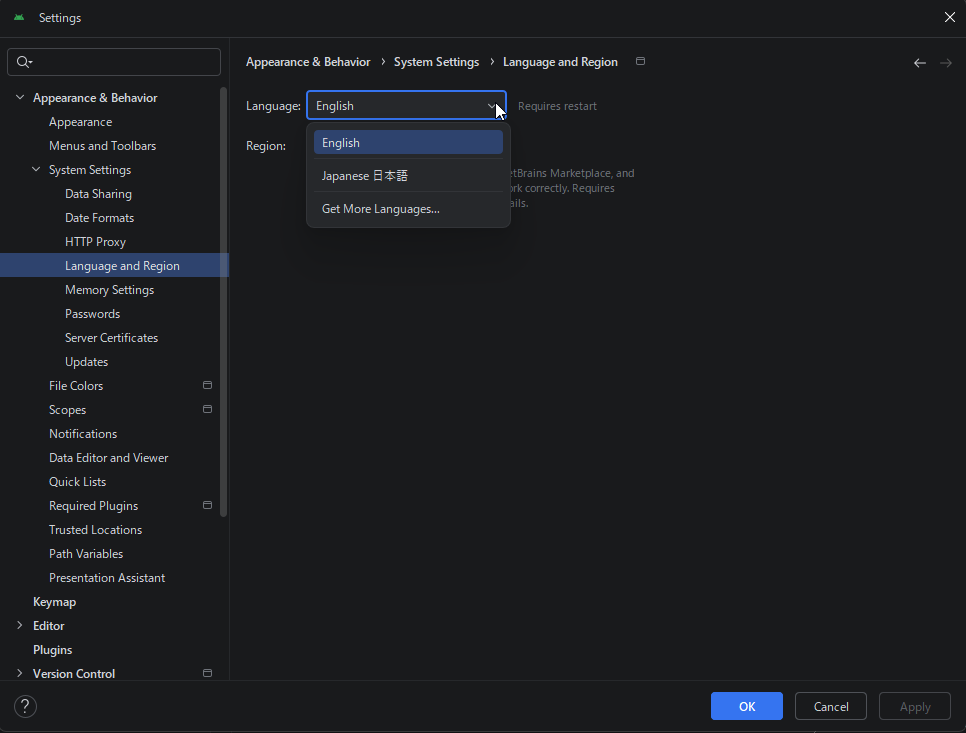Collapse the Appearance & Behavior tree node
The width and height of the screenshot is (966, 733).
pyautogui.click(x=20, y=98)
